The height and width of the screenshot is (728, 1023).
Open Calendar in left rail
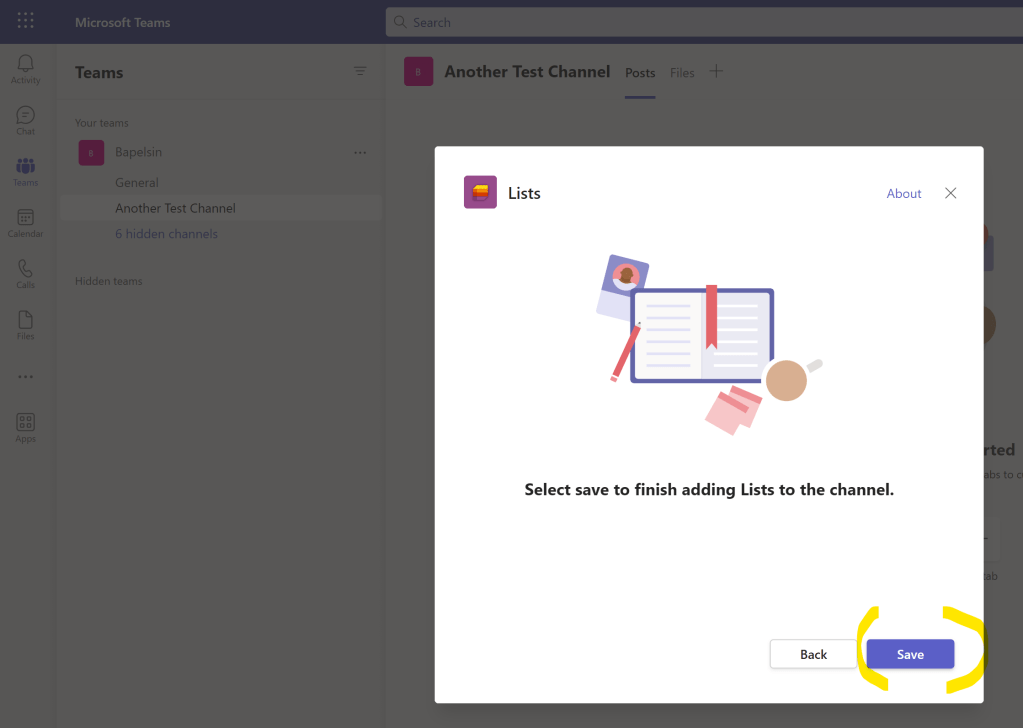[26, 222]
